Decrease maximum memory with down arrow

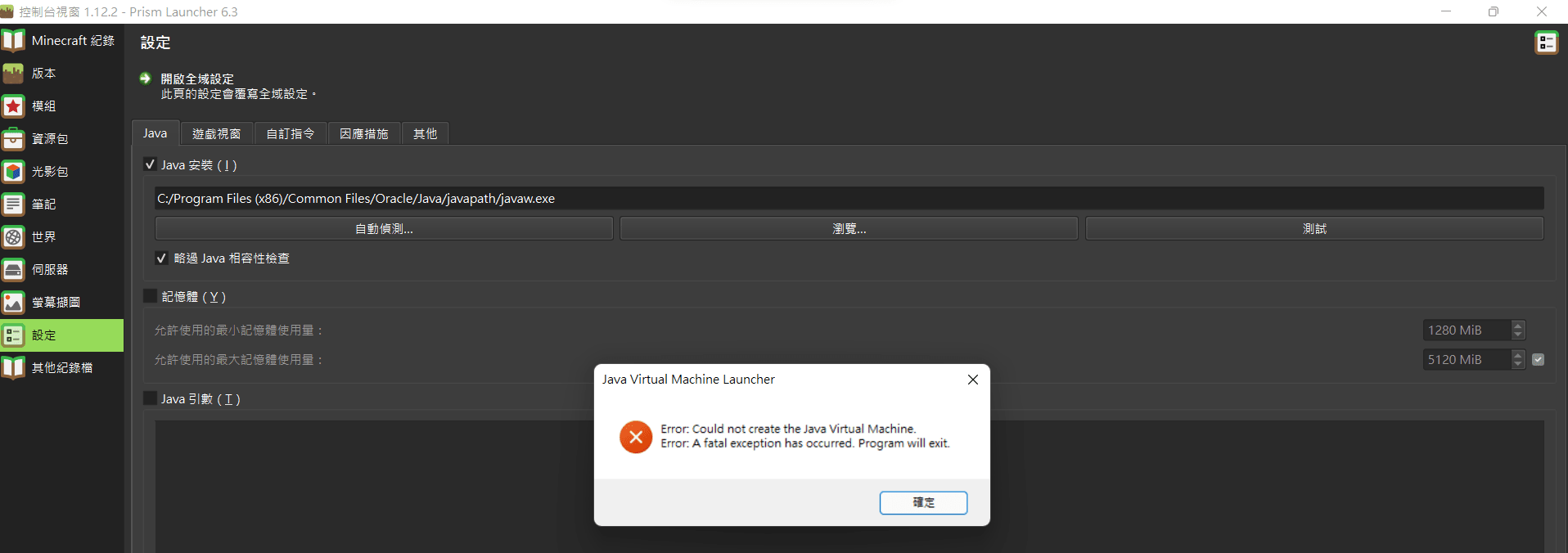[1518, 364]
